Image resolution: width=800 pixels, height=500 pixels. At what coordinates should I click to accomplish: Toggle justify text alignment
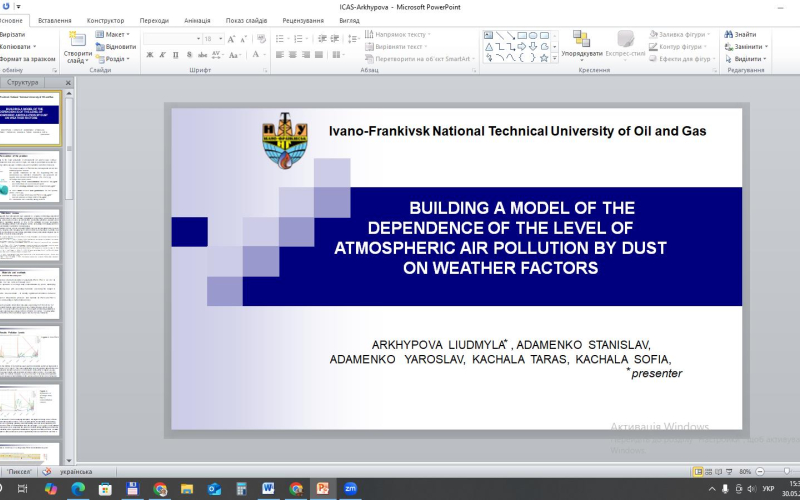point(318,55)
